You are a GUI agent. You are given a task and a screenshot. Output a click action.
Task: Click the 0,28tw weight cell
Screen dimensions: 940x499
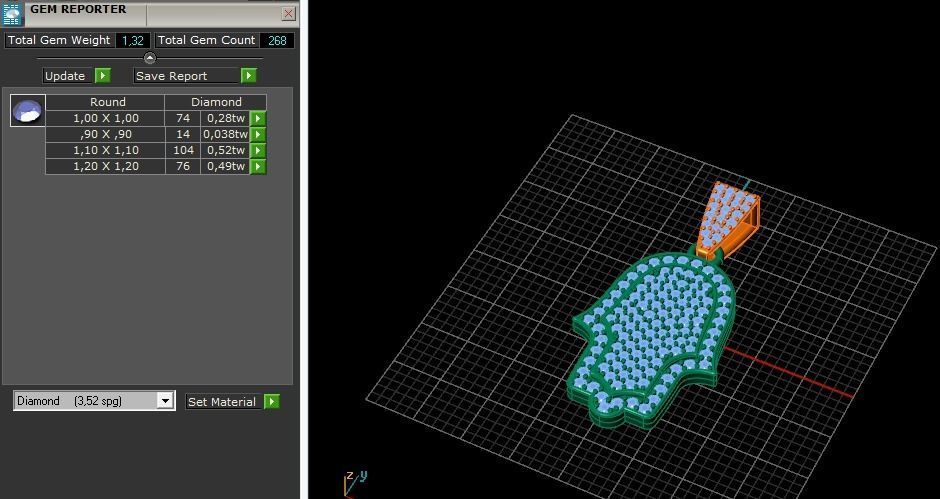tap(225, 118)
